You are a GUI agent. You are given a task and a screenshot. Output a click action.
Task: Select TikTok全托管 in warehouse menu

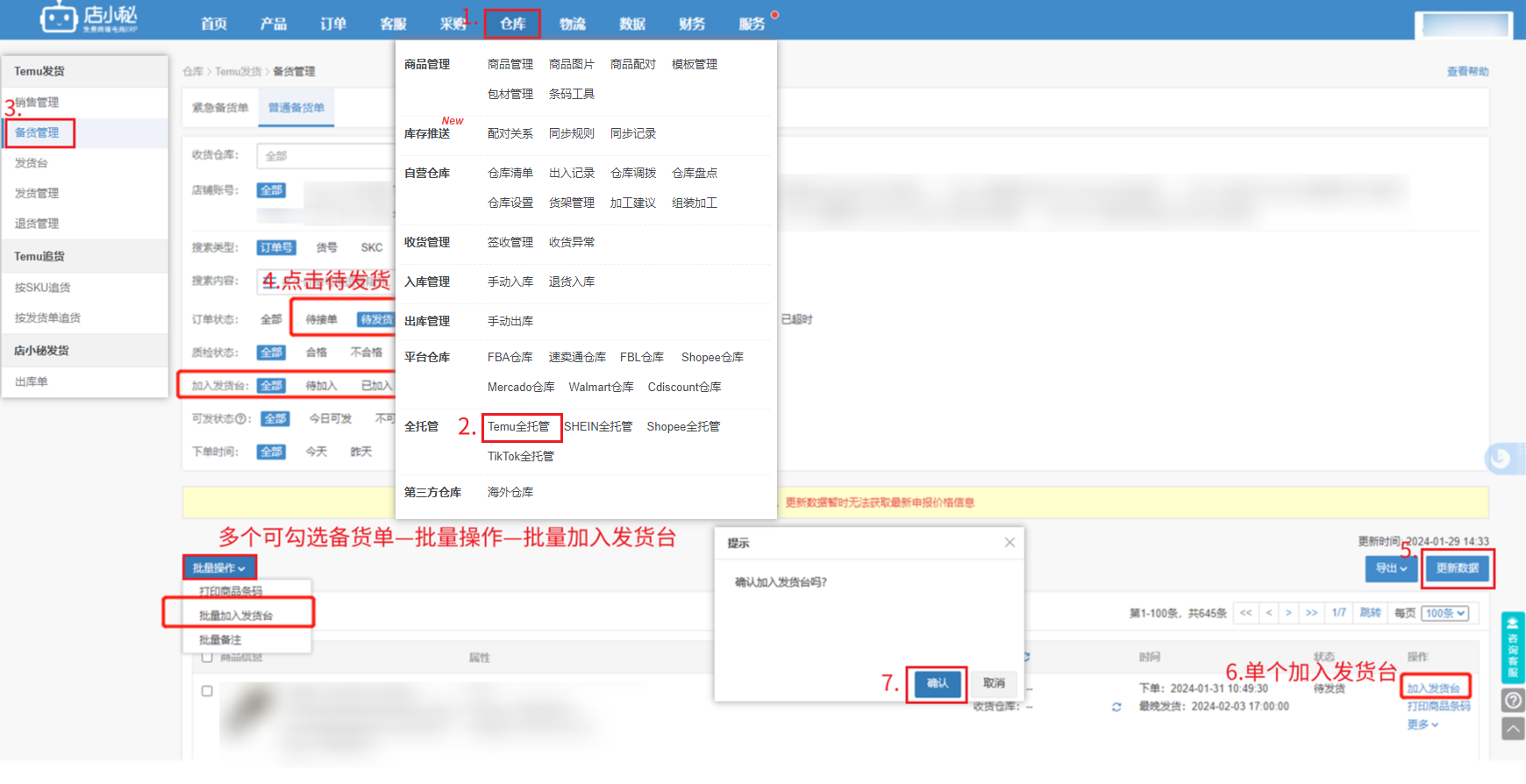point(521,456)
